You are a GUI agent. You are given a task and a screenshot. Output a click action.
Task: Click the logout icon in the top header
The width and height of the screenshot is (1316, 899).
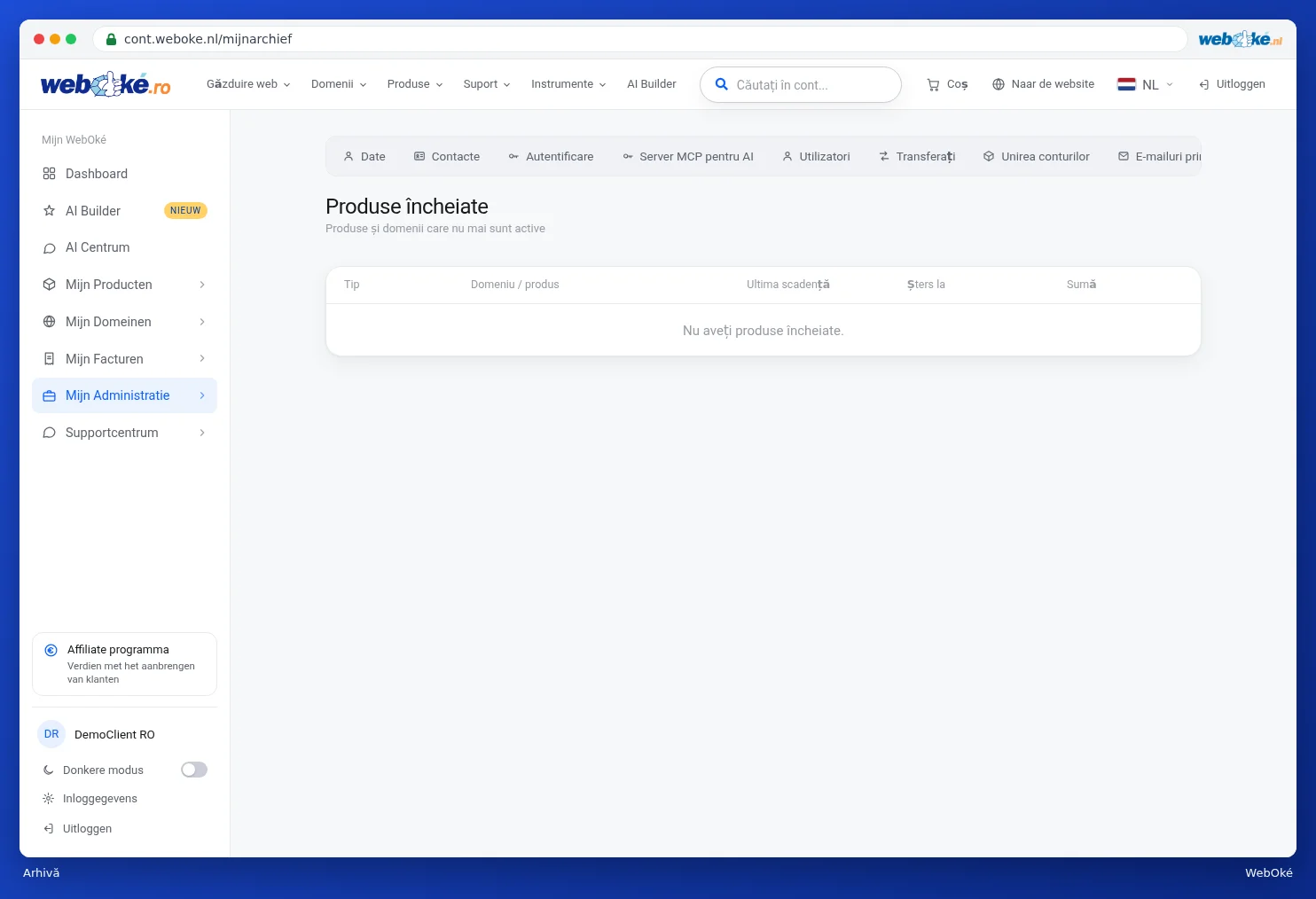tap(1203, 85)
